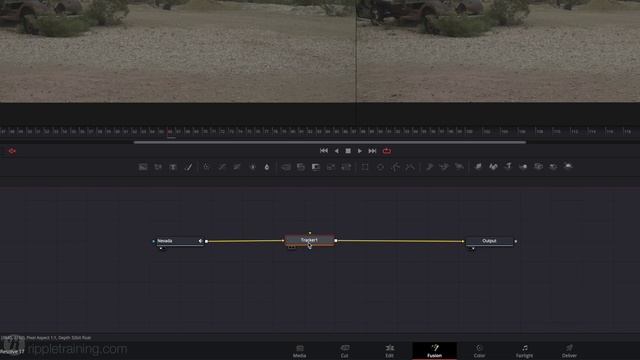
Task: Add a Renderer 3D node
Action: point(568,167)
